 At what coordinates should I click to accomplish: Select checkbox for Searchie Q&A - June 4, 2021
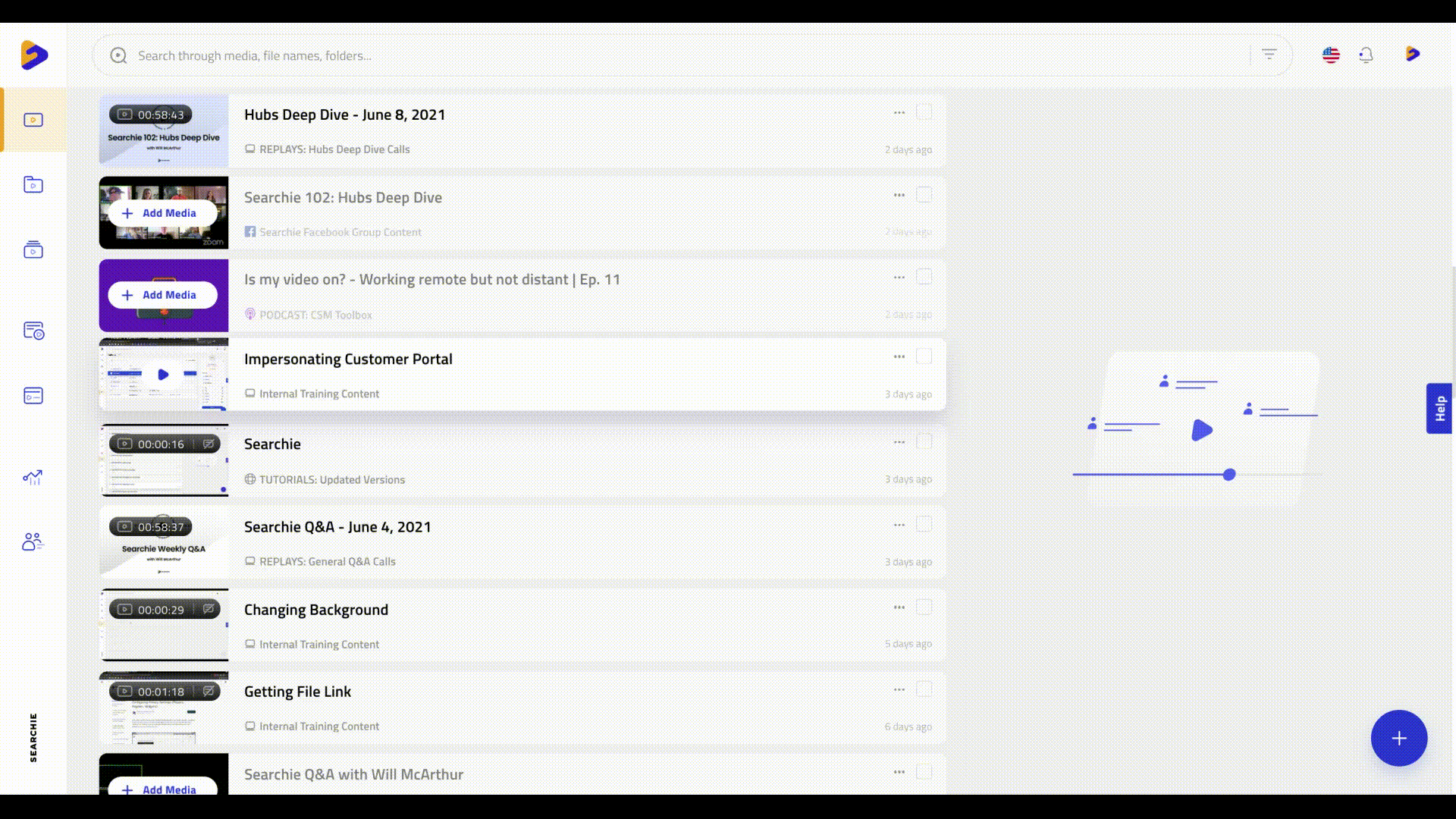pyautogui.click(x=924, y=524)
